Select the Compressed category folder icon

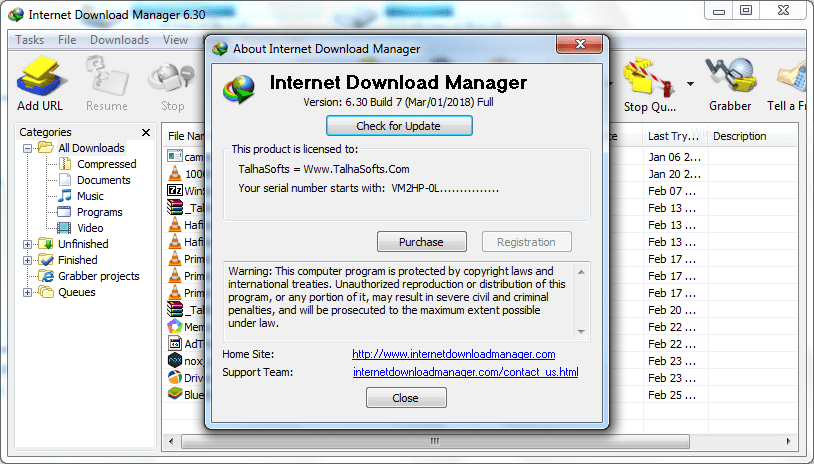pyautogui.click(x=65, y=164)
